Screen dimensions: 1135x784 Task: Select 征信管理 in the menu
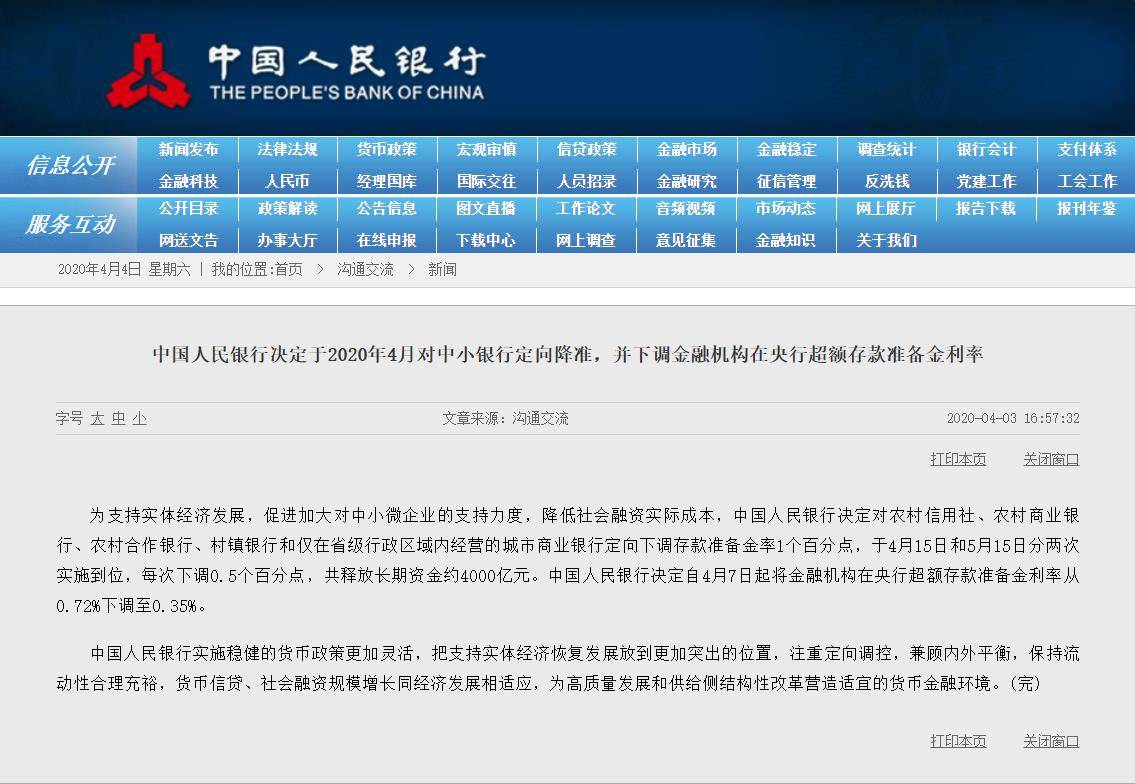click(786, 181)
